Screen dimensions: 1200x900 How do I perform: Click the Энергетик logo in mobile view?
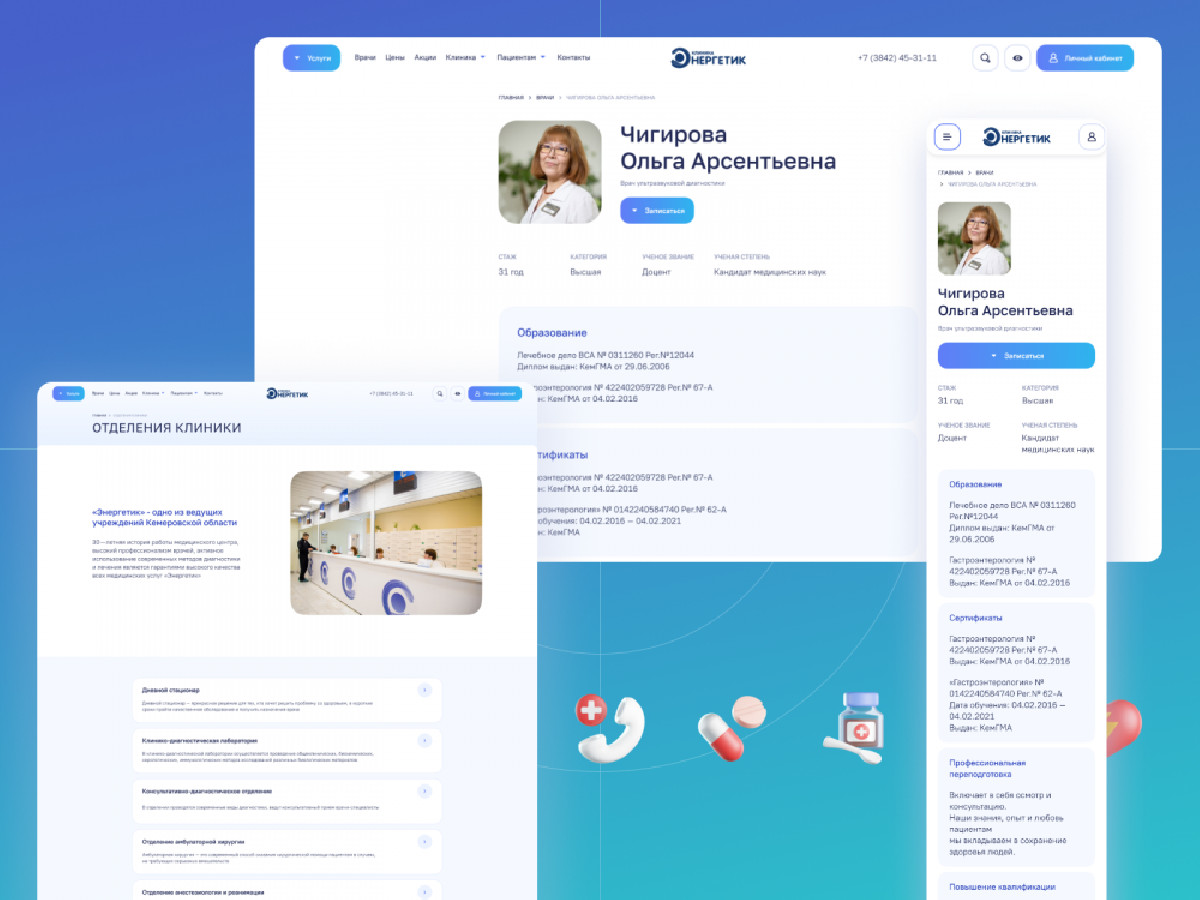pyautogui.click(x=1017, y=137)
